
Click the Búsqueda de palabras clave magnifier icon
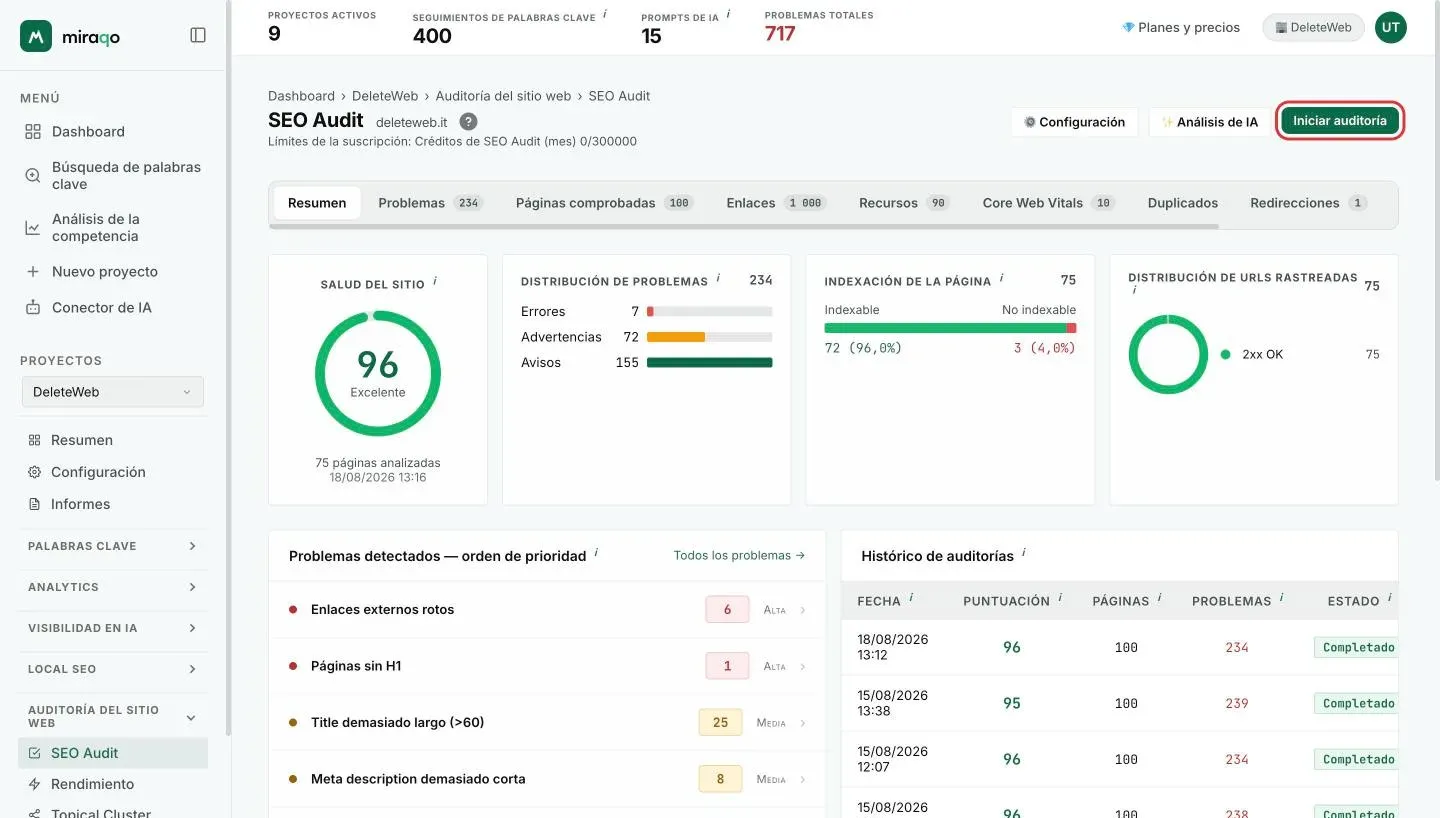[x=33, y=175]
